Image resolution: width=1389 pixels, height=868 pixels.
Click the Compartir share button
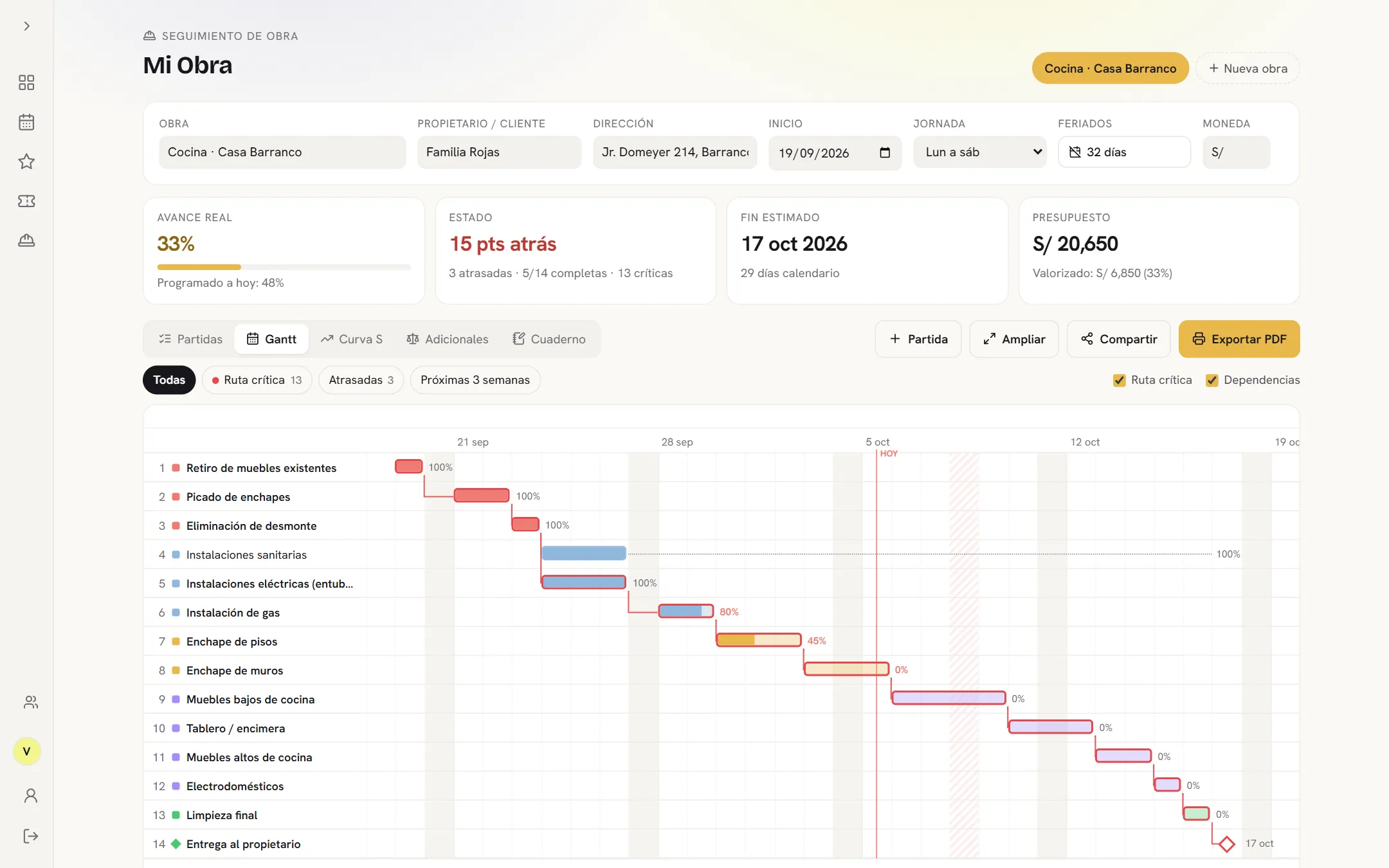tap(1119, 339)
